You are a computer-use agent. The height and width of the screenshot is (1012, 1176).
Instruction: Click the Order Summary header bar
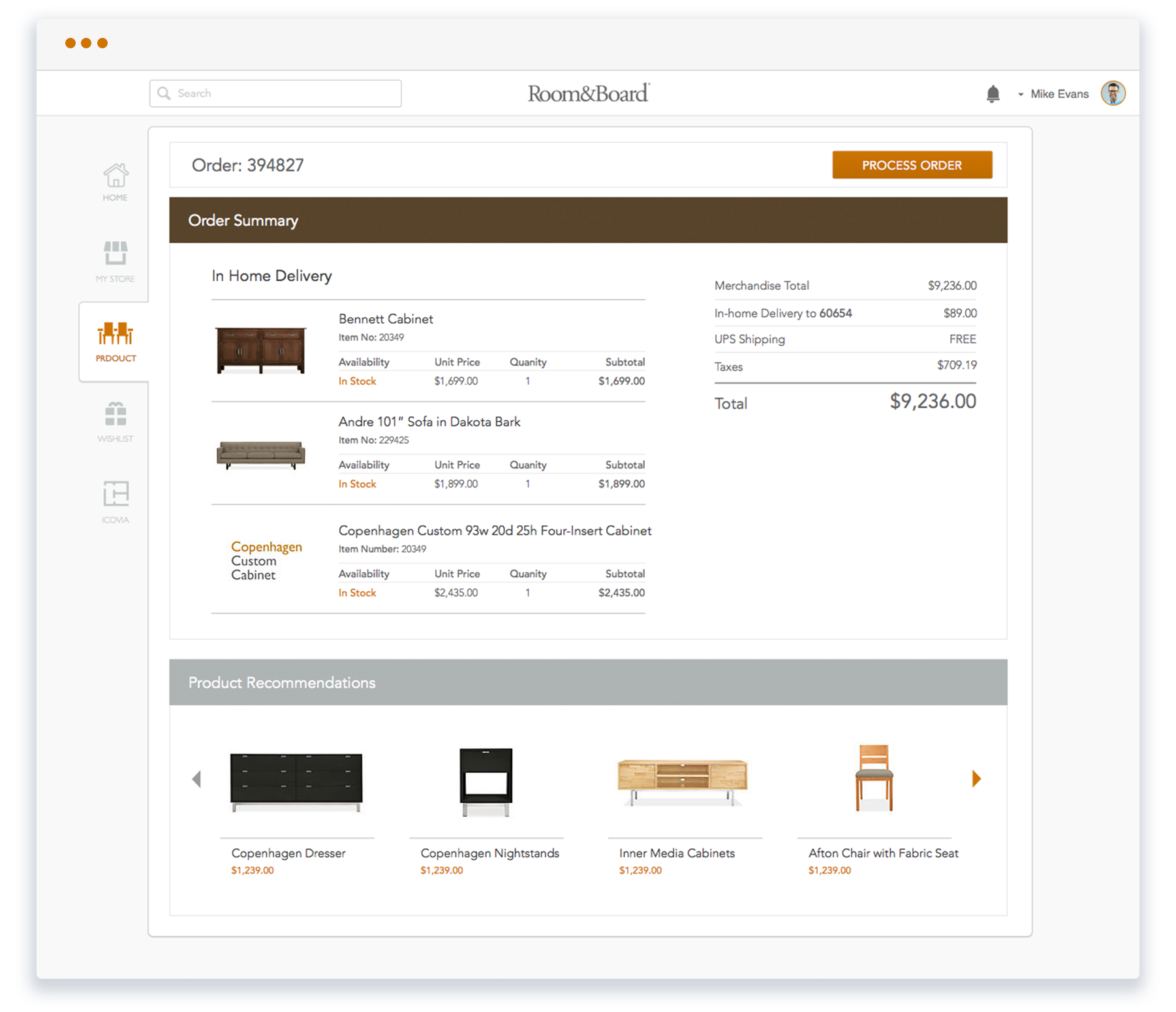(x=588, y=221)
